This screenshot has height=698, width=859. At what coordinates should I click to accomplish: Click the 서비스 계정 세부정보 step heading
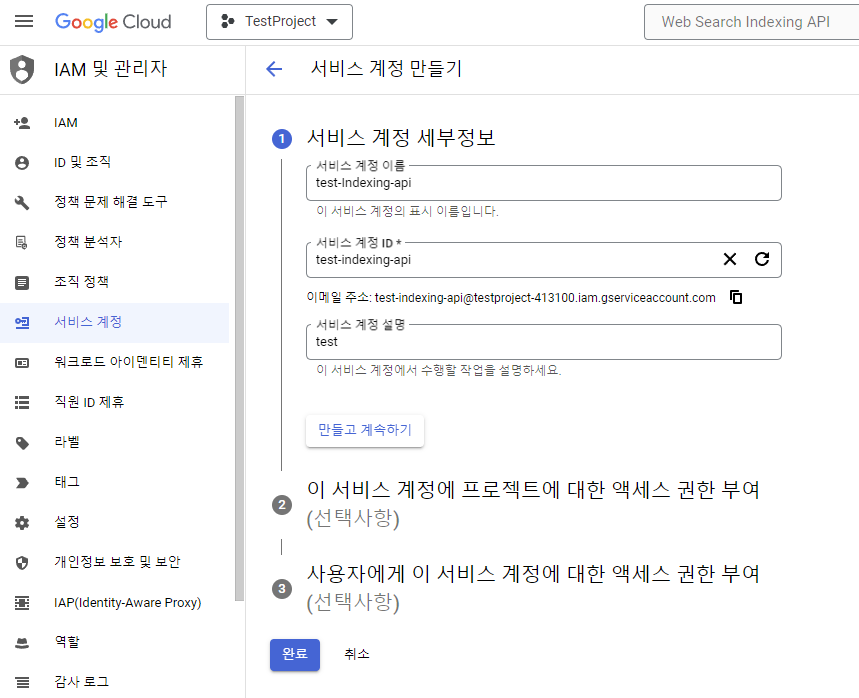click(400, 138)
